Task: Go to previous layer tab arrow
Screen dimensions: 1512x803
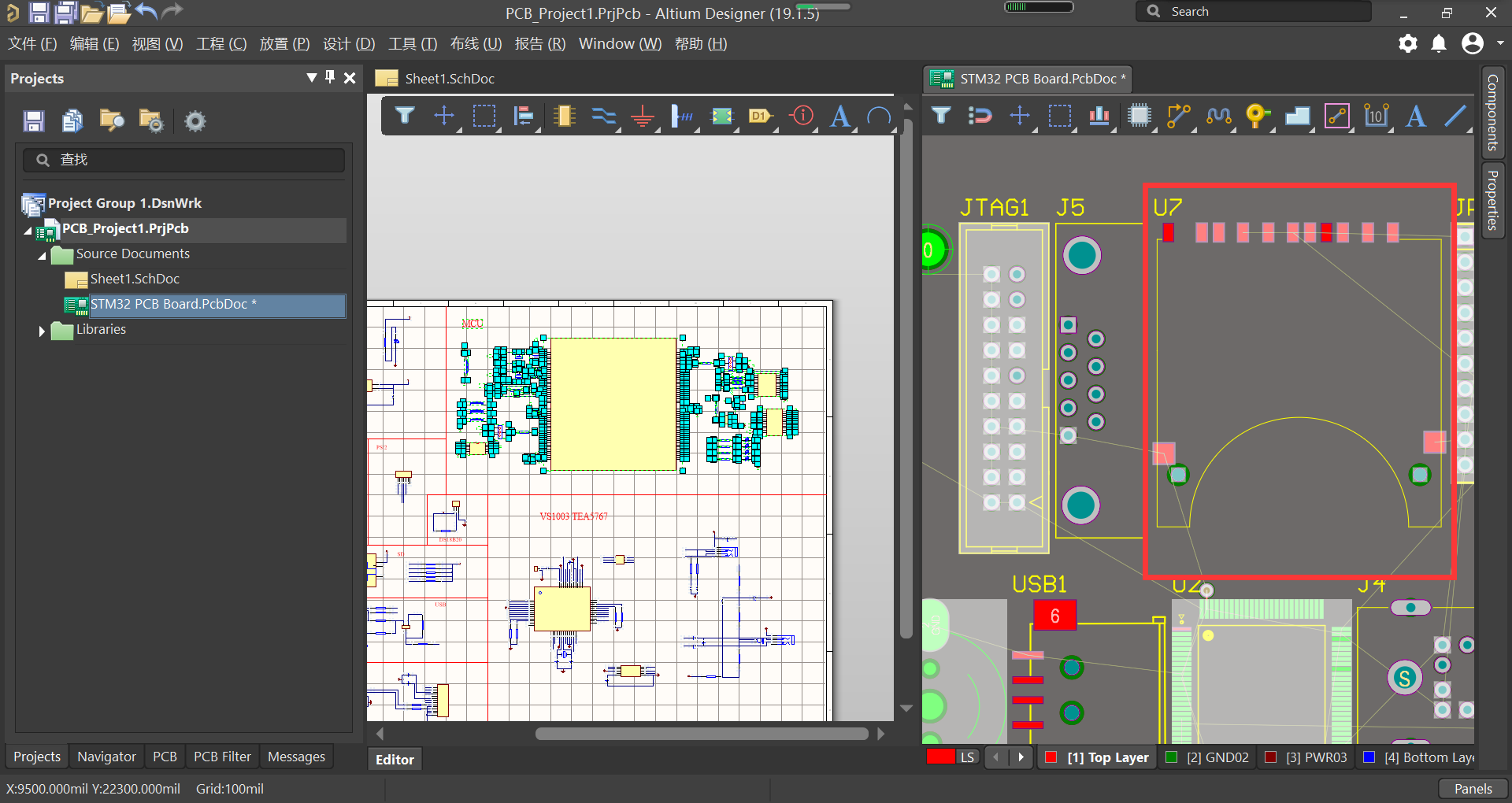Action: pyautogui.click(x=996, y=757)
